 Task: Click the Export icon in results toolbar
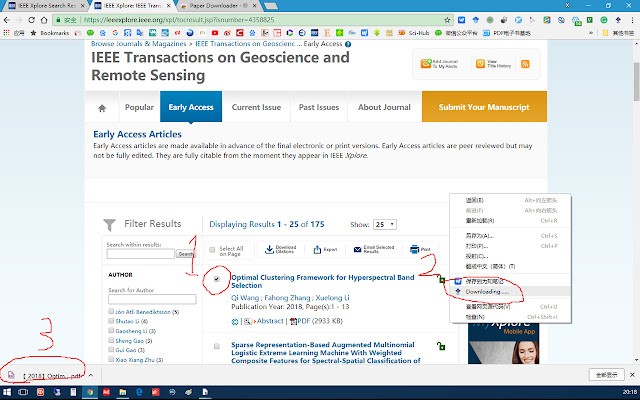pos(317,249)
